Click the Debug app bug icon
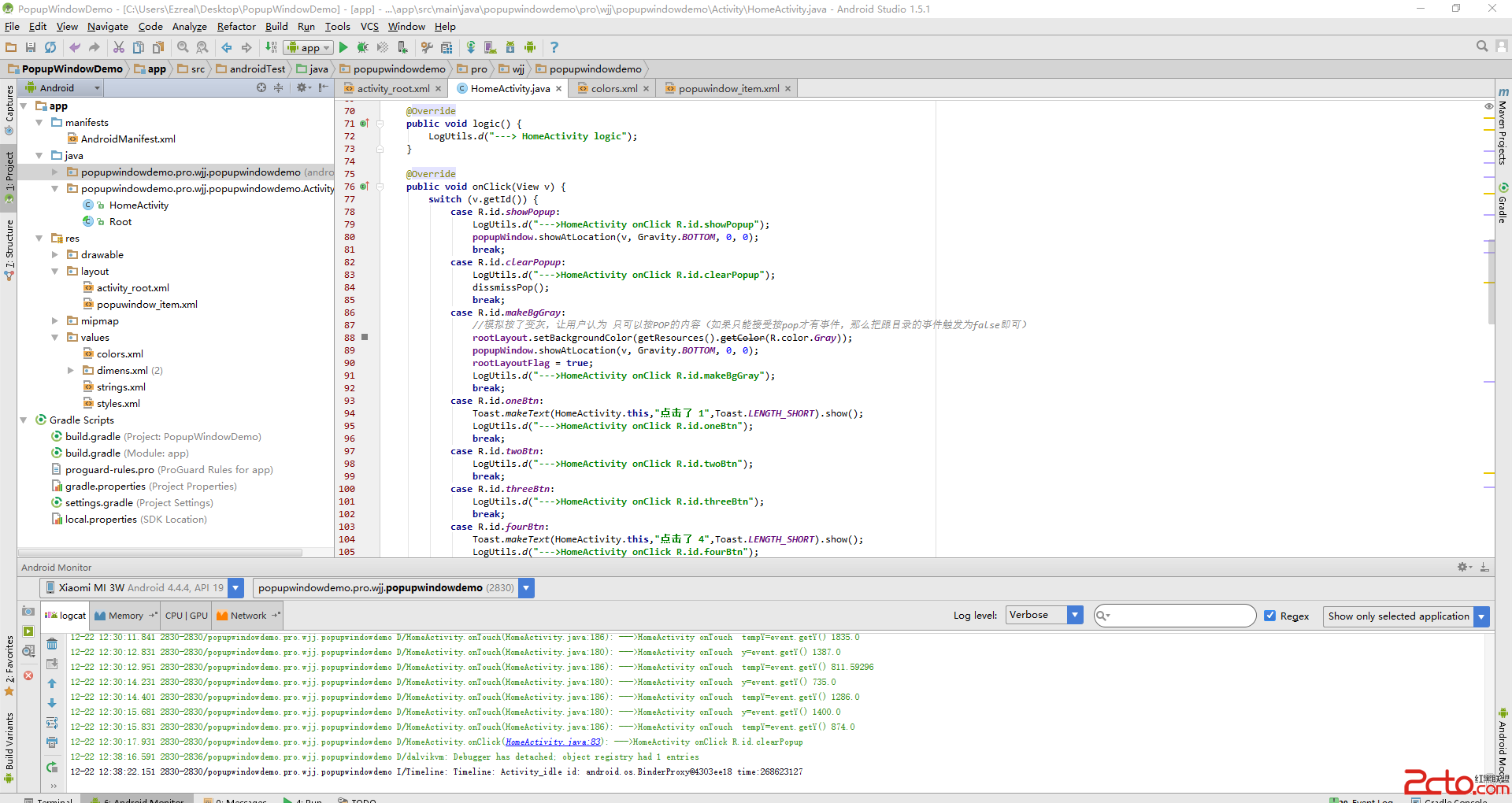Viewport: 1512px width, 803px height. coord(363,48)
